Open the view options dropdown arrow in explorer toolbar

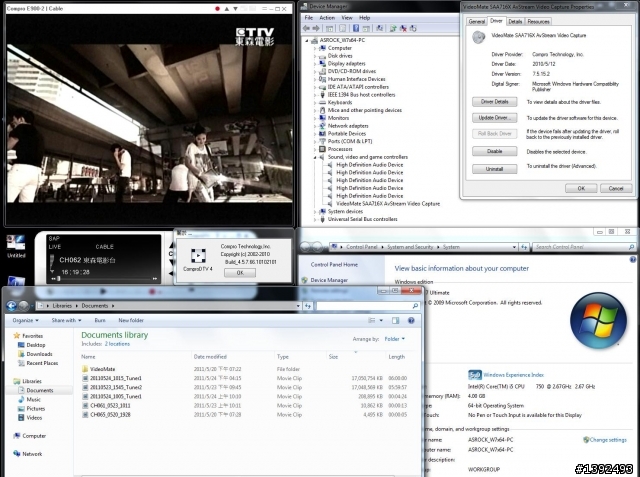pyautogui.click(x=381, y=320)
